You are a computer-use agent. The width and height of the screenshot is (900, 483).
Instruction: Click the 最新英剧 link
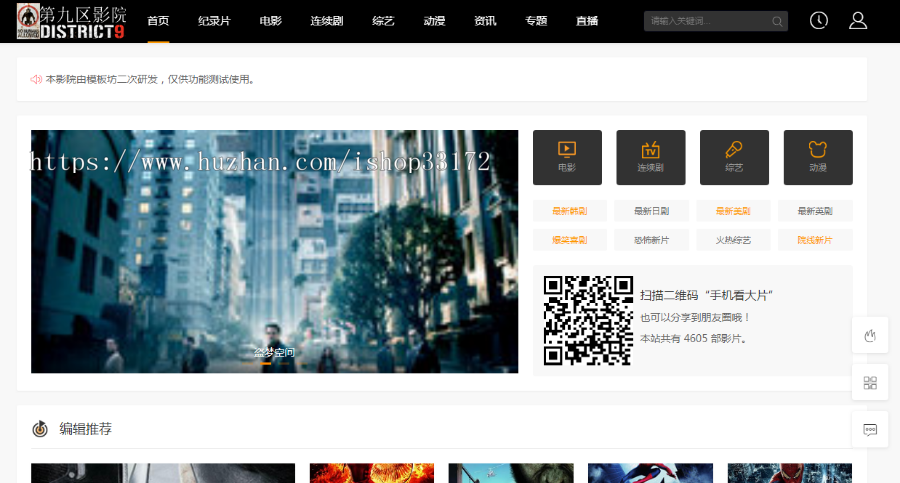(815, 211)
